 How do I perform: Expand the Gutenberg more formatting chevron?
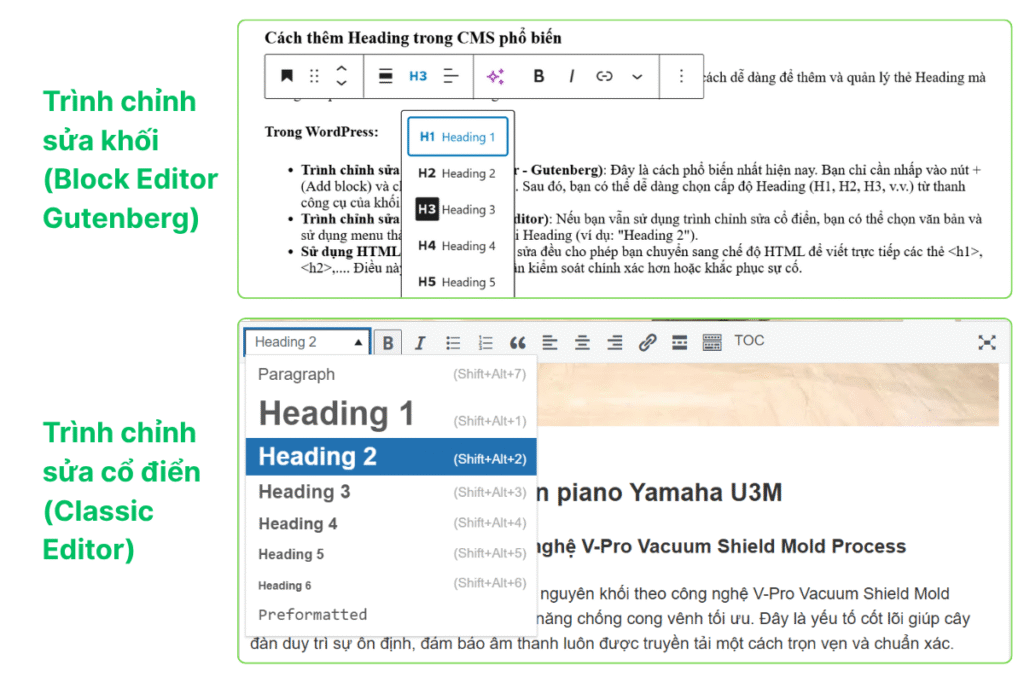pos(637,76)
